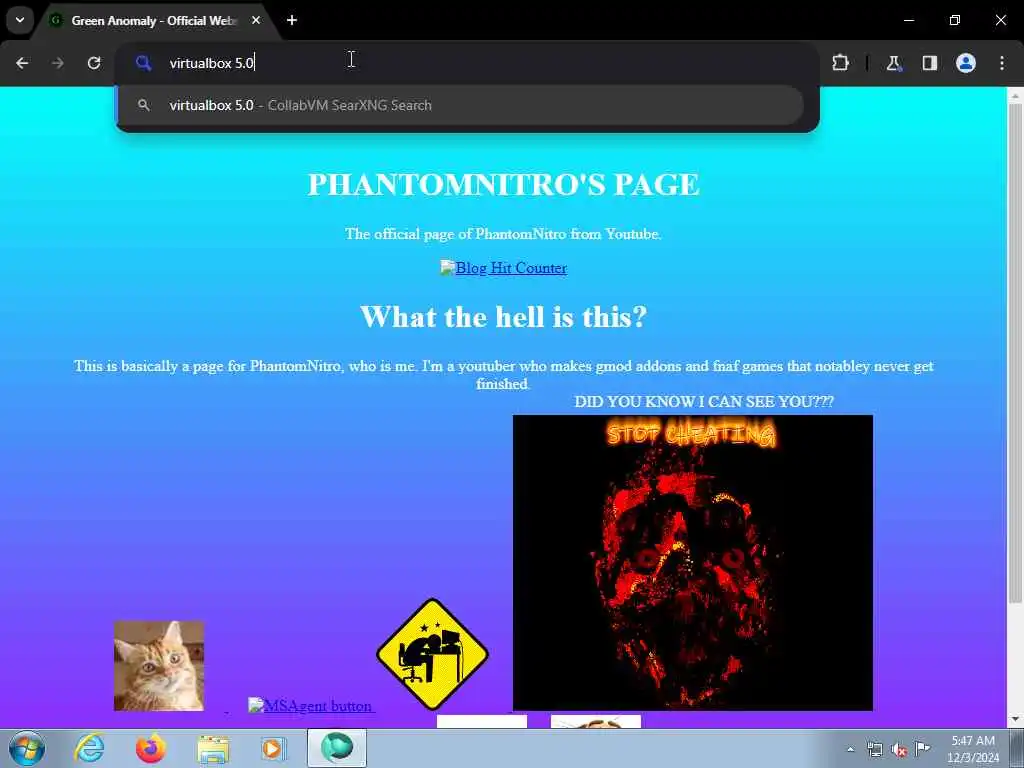Click the taskbar clock showing 5:47 AM
The width and height of the screenshot is (1024, 768).
(x=973, y=749)
